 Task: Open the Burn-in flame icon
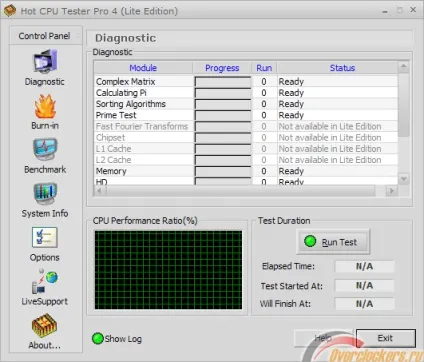tap(45, 106)
